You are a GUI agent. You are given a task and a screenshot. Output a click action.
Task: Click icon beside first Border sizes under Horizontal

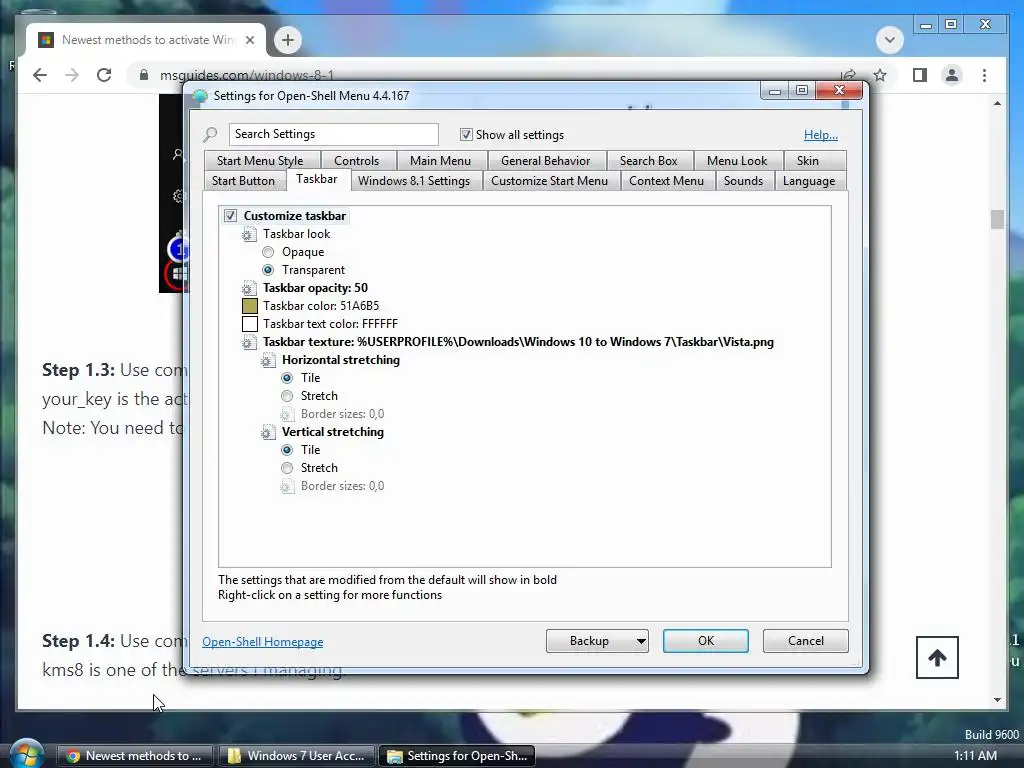(x=287, y=414)
